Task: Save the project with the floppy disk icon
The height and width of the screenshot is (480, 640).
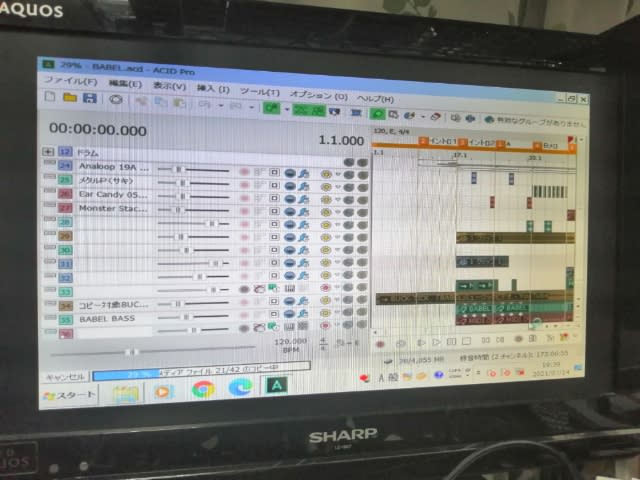Action: [x=89, y=98]
